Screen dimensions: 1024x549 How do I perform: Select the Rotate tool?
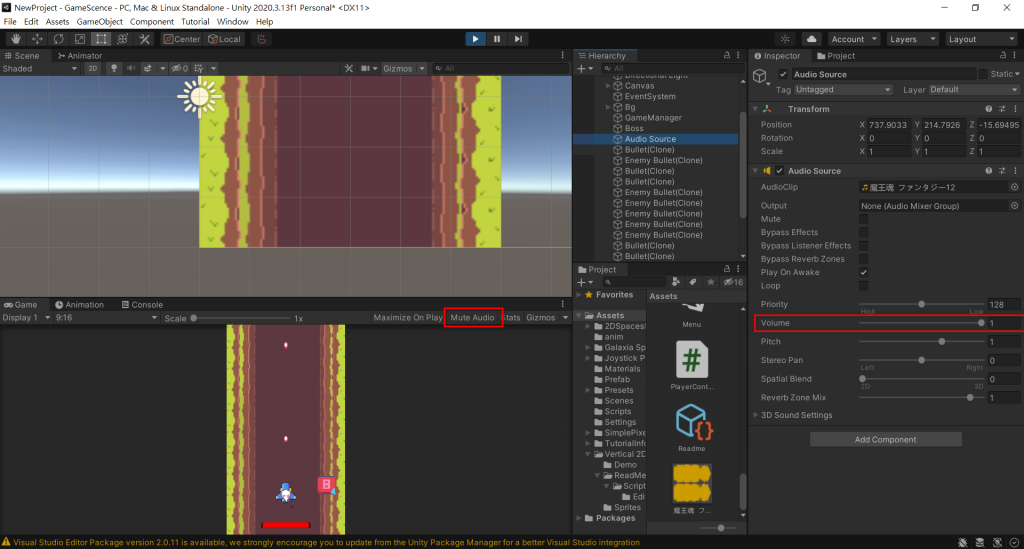(x=59, y=39)
